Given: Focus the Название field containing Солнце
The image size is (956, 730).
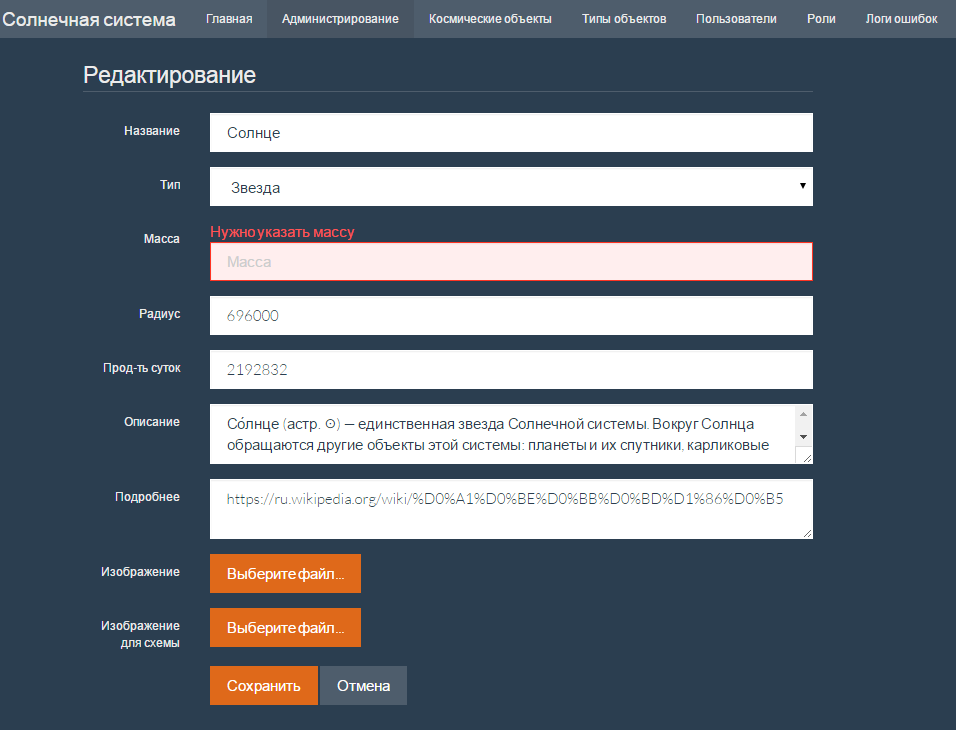Looking at the screenshot, I should (x=511, y=132).
